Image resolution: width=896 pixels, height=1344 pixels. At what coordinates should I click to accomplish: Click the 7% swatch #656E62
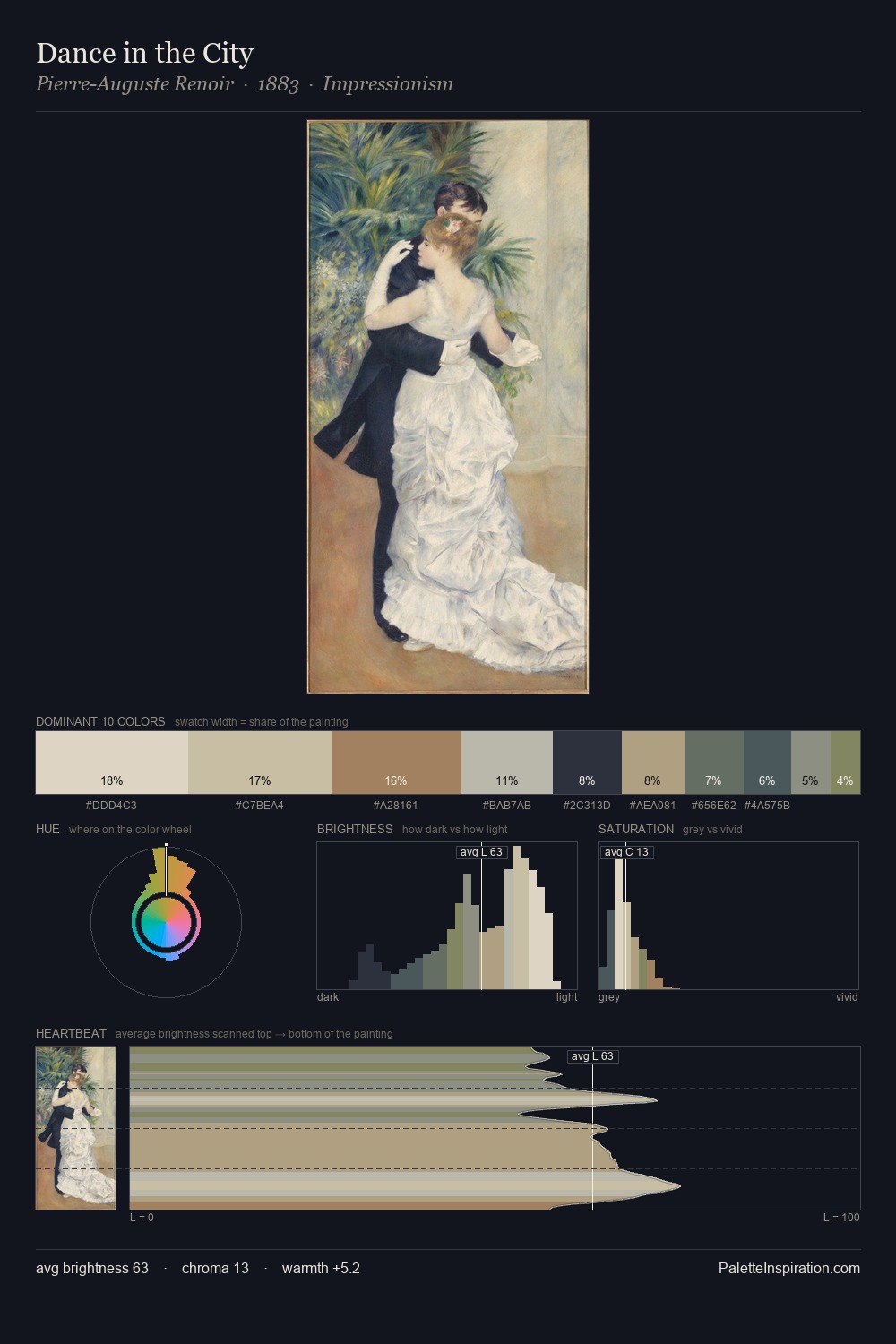[x=714, y=762]
